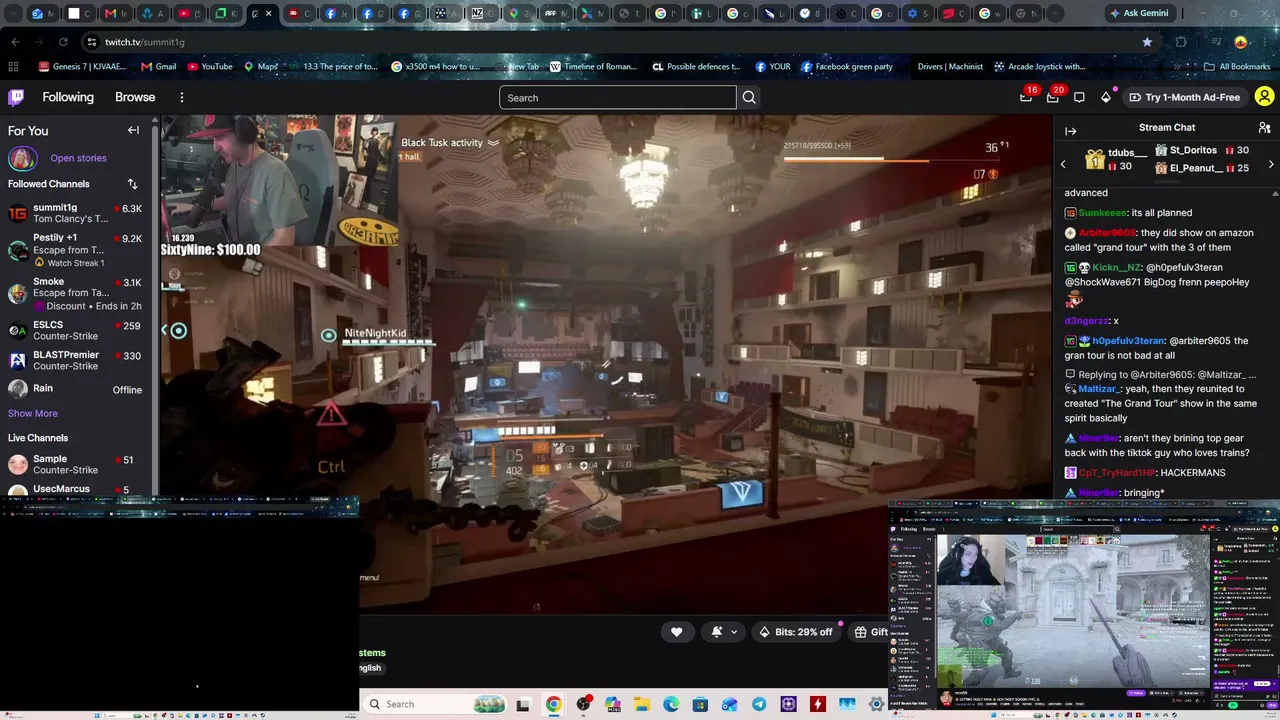Open Microsoft Store from taskbar

click(x=700, y=704)
